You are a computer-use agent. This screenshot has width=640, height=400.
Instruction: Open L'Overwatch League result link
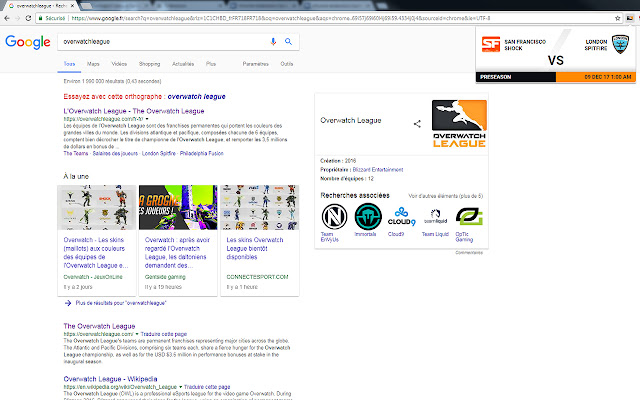[134, 111]
